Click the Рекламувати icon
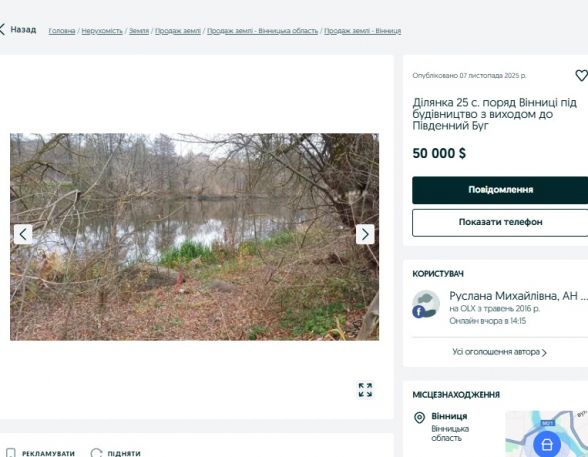Image resolution: width=588 pixels, height=457 pixels. tap(10, 453)
